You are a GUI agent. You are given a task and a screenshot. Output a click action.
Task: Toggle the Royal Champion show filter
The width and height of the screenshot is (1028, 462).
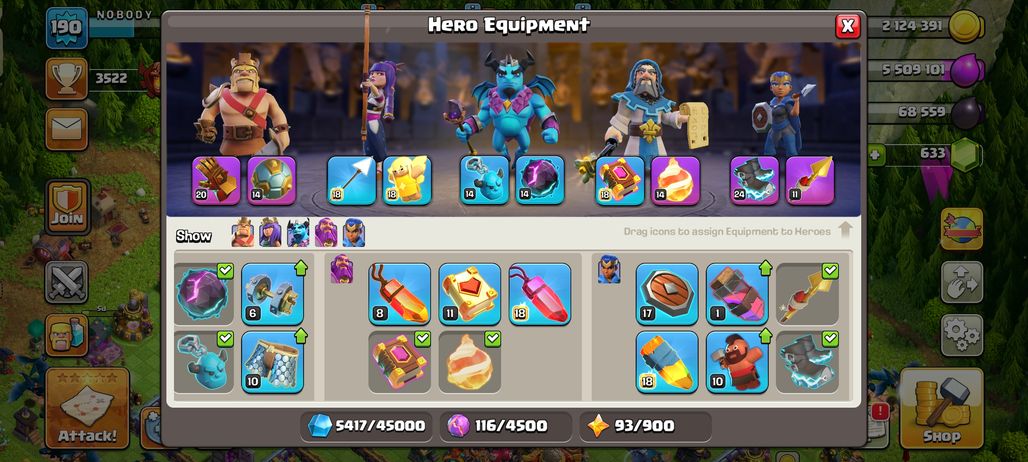(x=353, y=233)
